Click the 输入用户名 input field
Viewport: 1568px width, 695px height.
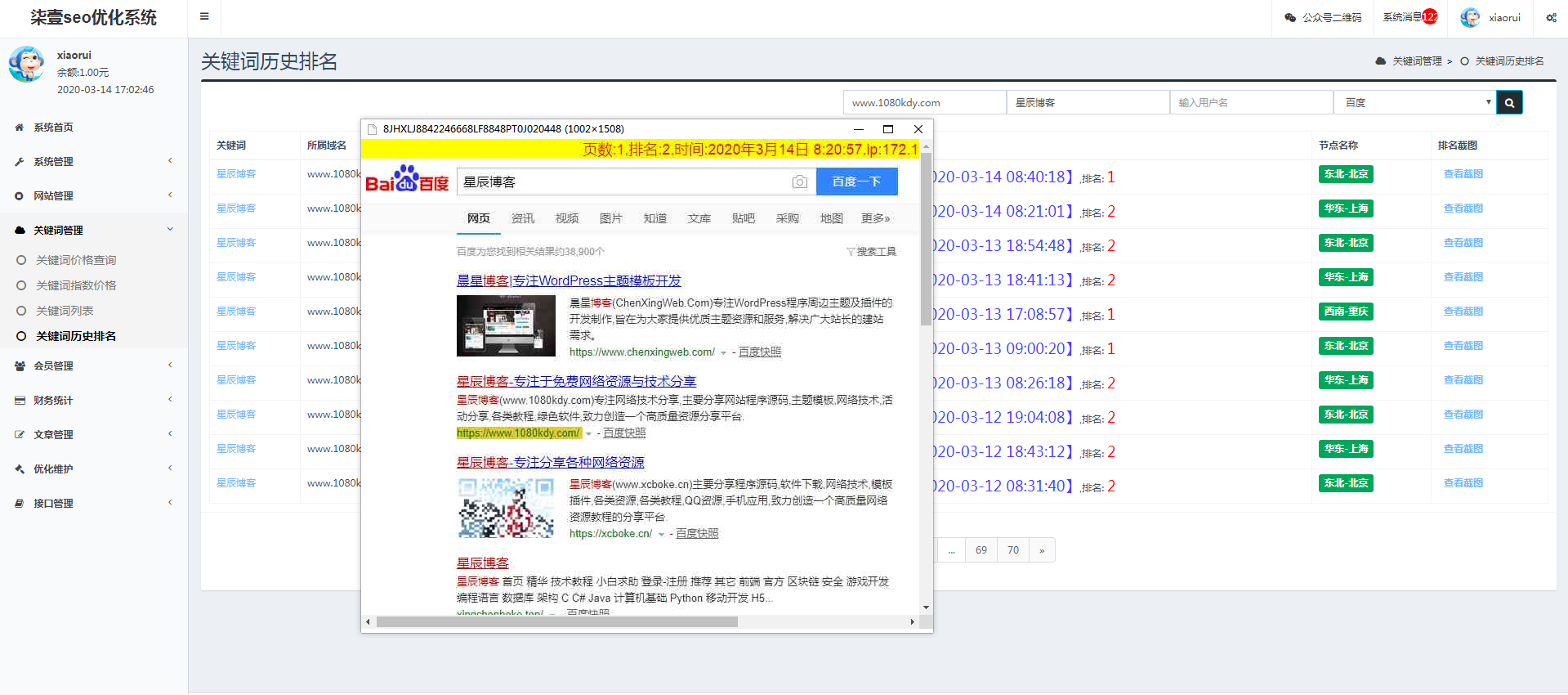1251,103
